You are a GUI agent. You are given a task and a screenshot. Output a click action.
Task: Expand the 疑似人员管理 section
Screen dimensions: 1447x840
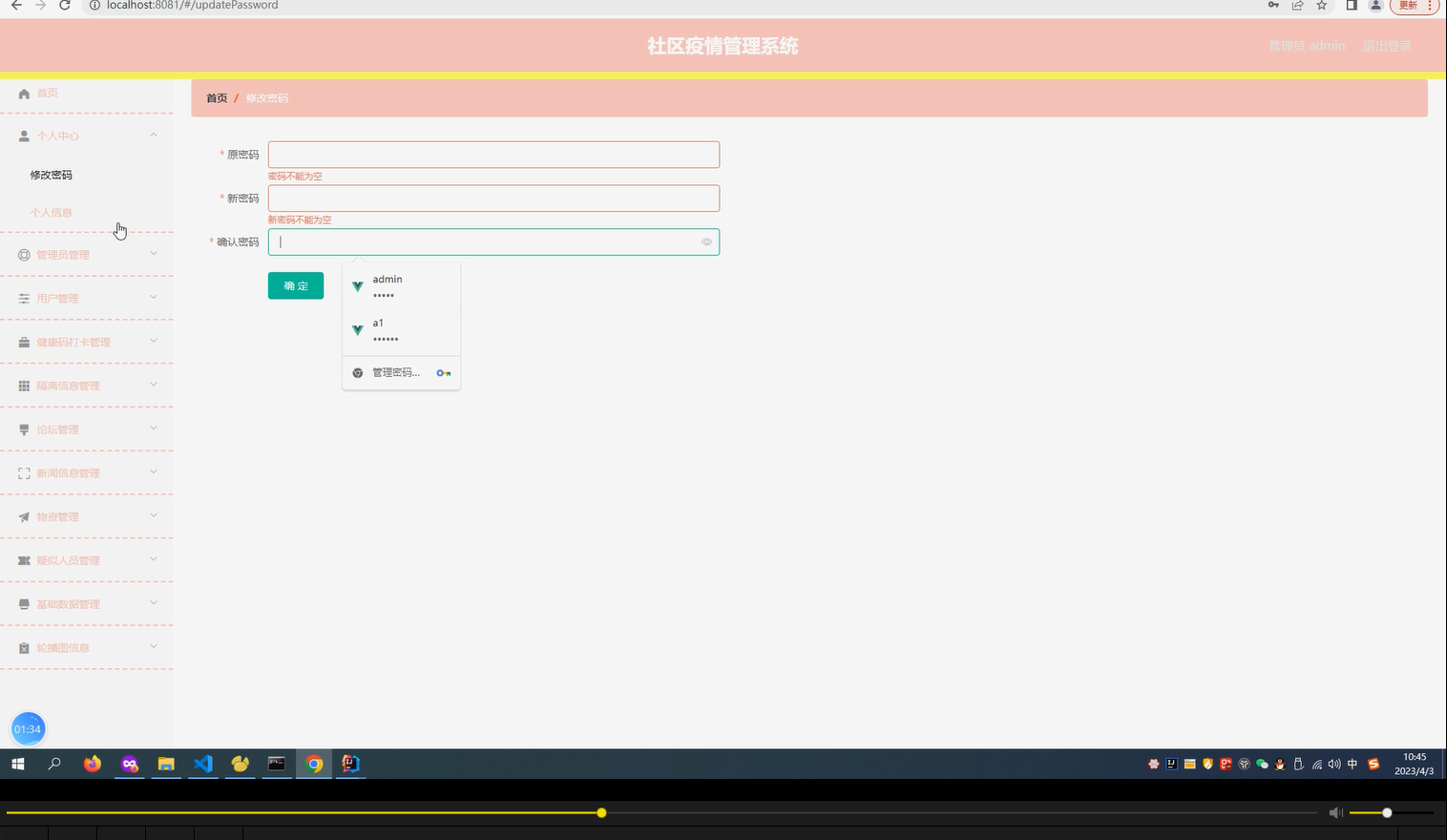tap(153, 559)
